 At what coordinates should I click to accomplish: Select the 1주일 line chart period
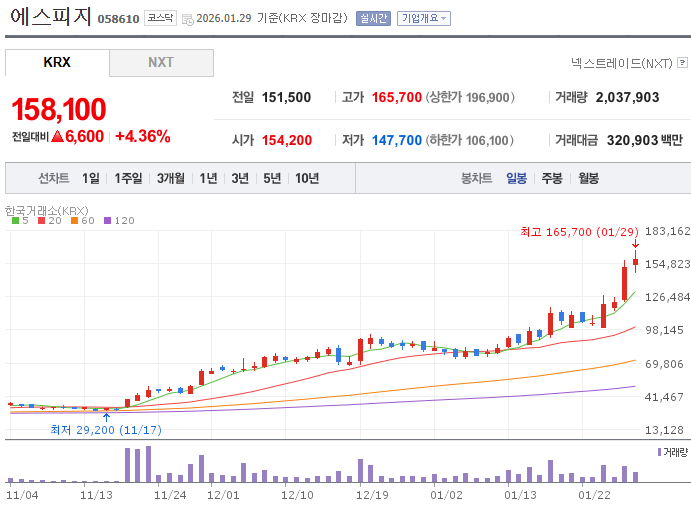click(x=128, y=178)
